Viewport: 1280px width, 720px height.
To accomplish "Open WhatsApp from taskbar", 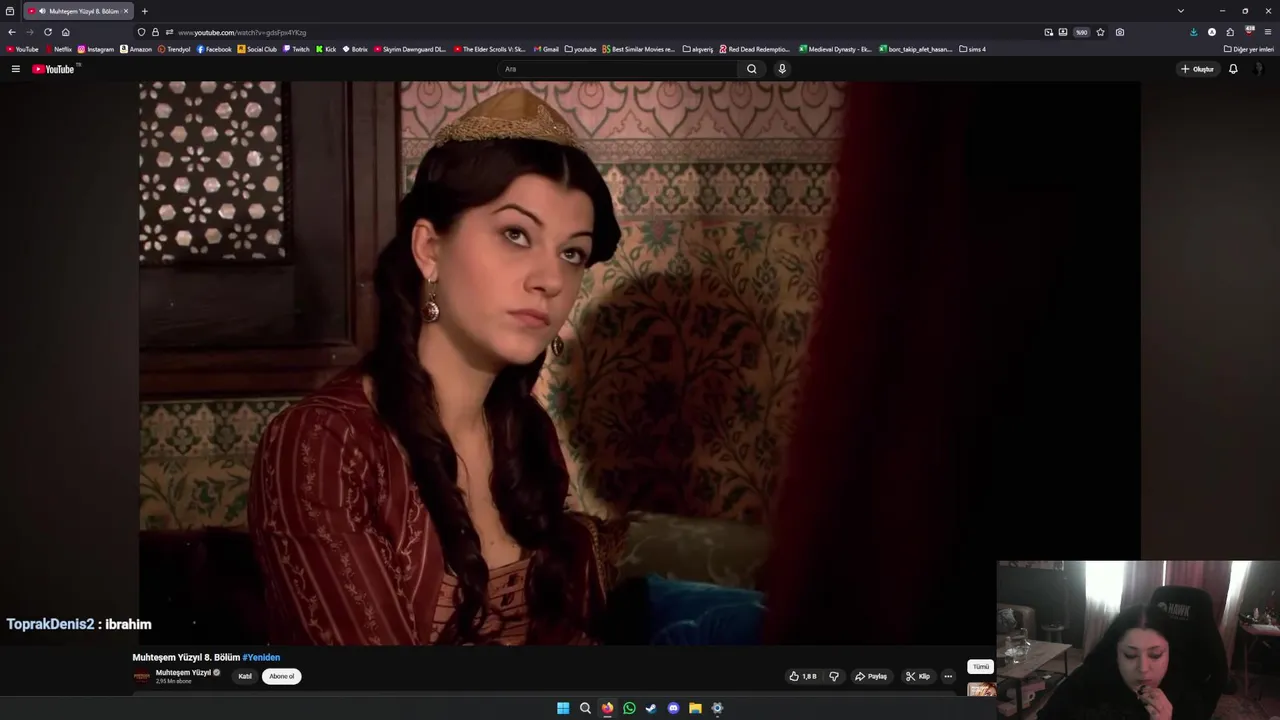I will coord(629,708).
